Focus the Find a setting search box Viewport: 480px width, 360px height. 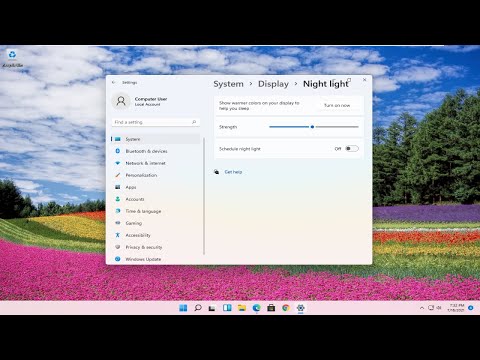[156, 122]
